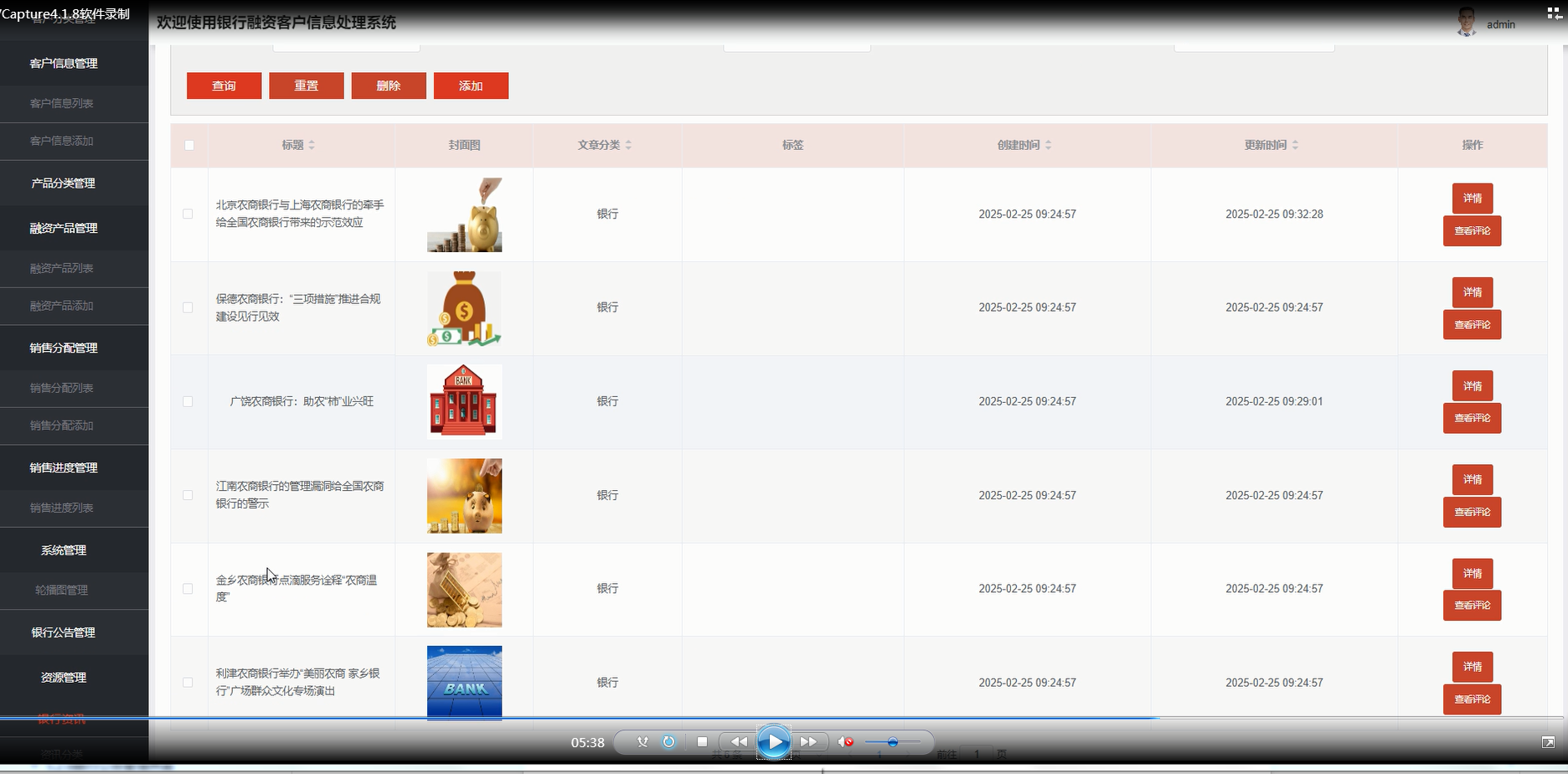Open full-screen view with the bottom-right icon
This screenshot has height=774, width=1568.
click(1548, 742)
